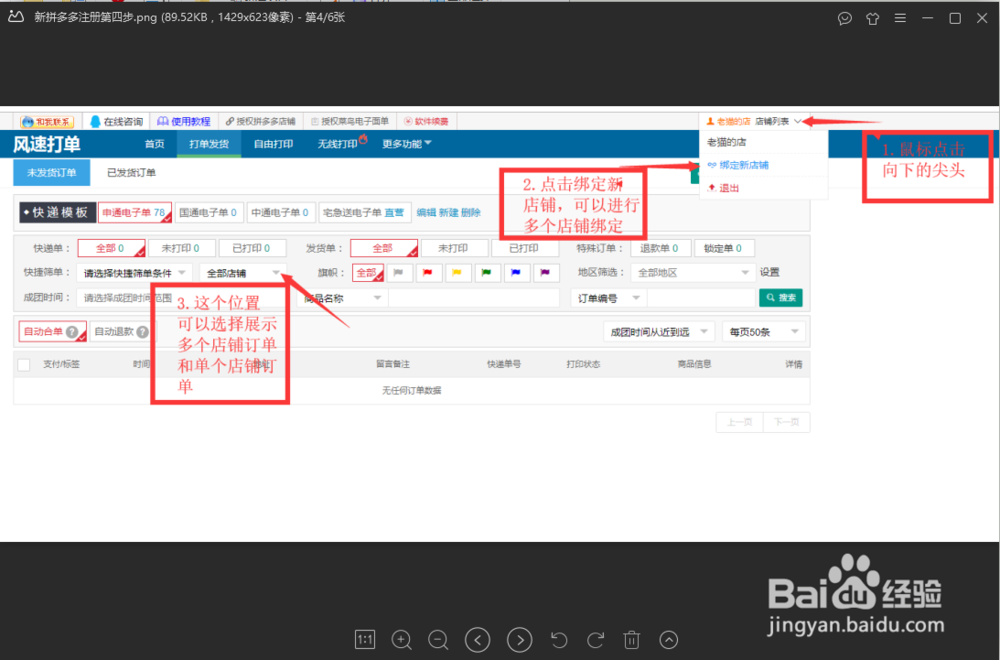Click the 和我联系 contact badge

(x=47, y=121)
